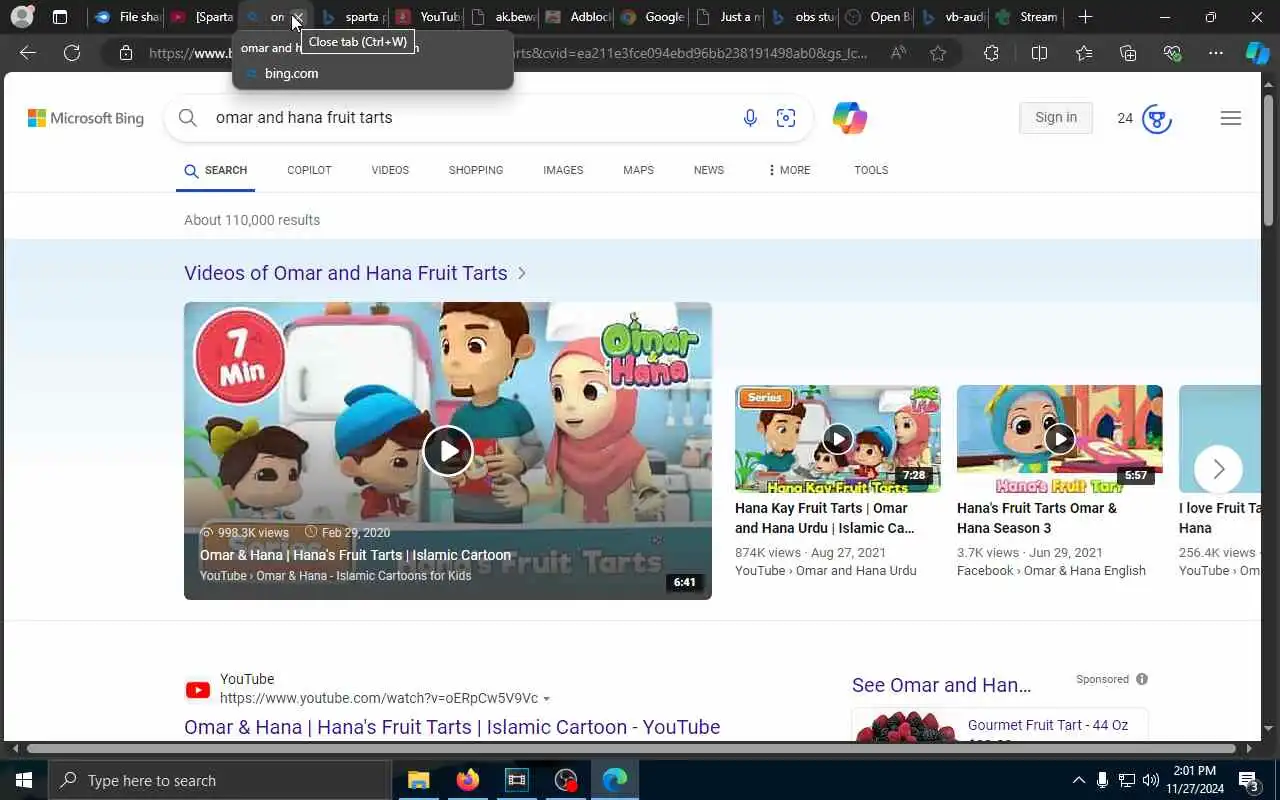1280x800 pixels.
Task: Refresh the current page
Action: pos(72,53)
